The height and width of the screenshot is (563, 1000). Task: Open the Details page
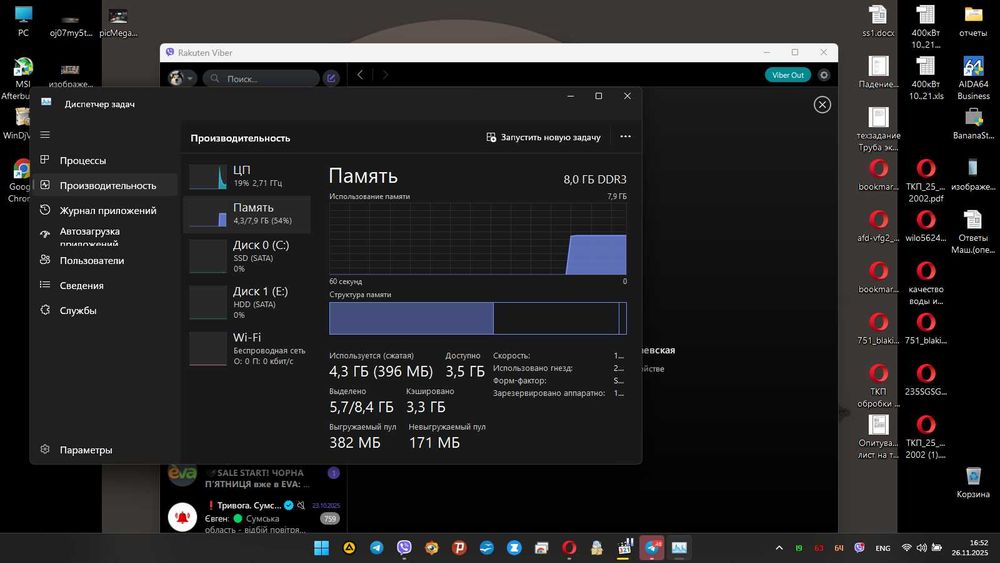click(105, 285)
